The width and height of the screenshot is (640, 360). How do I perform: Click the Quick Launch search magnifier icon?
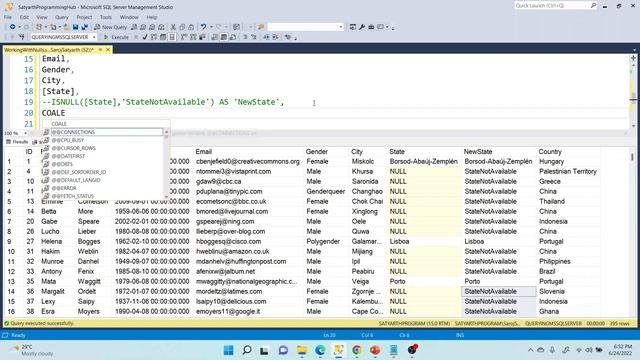[x=593, y=5]
